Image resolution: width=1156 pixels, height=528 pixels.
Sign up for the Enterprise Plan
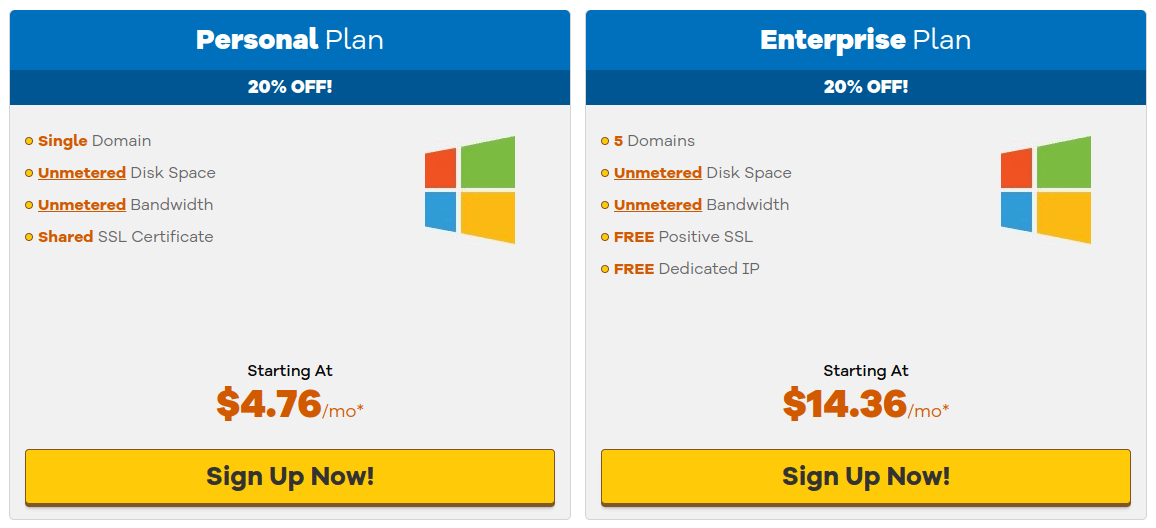(866, 476)
